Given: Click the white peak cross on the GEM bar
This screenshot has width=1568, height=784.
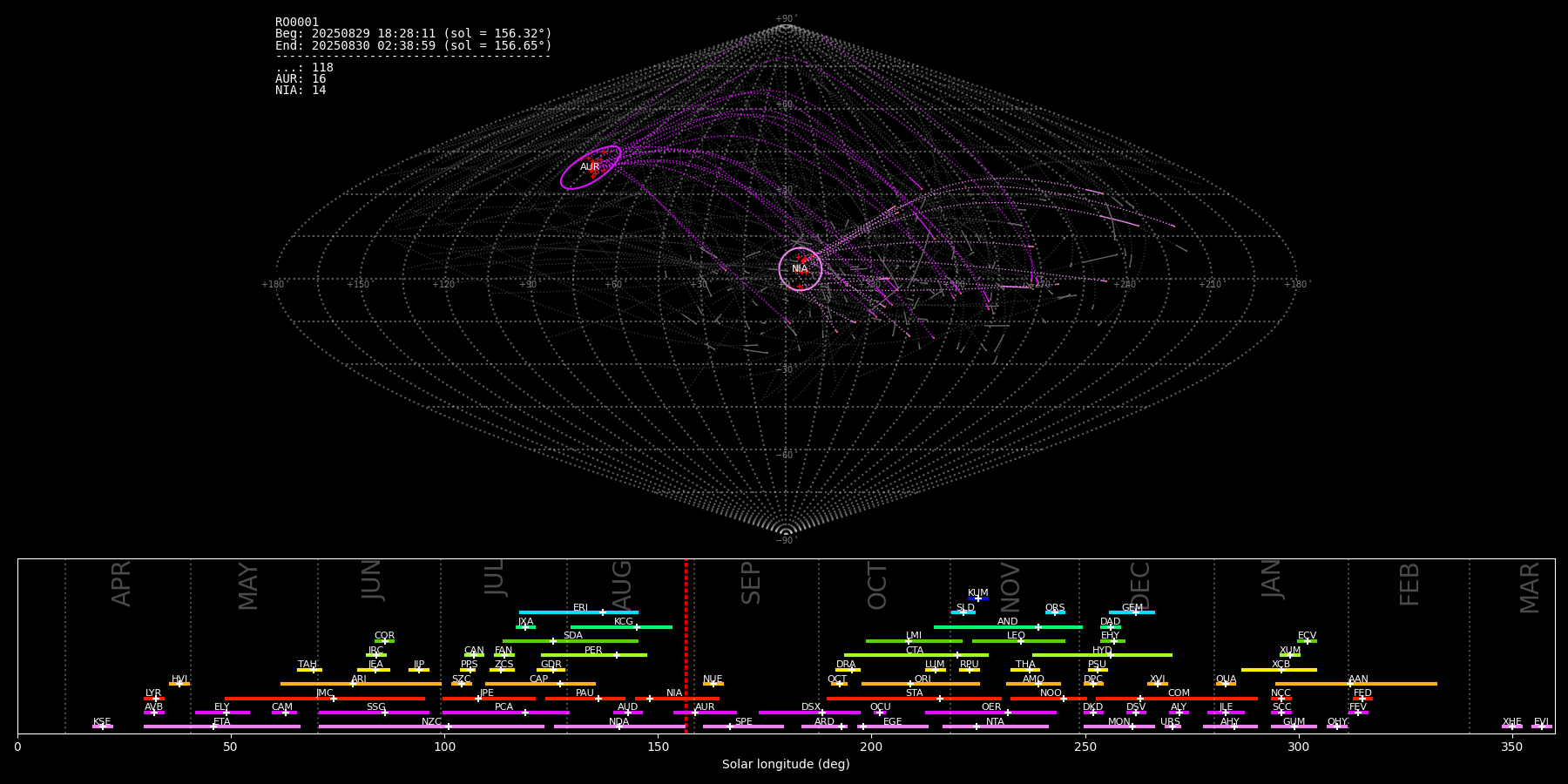Looking at the screenshot, I should 1135,612.
